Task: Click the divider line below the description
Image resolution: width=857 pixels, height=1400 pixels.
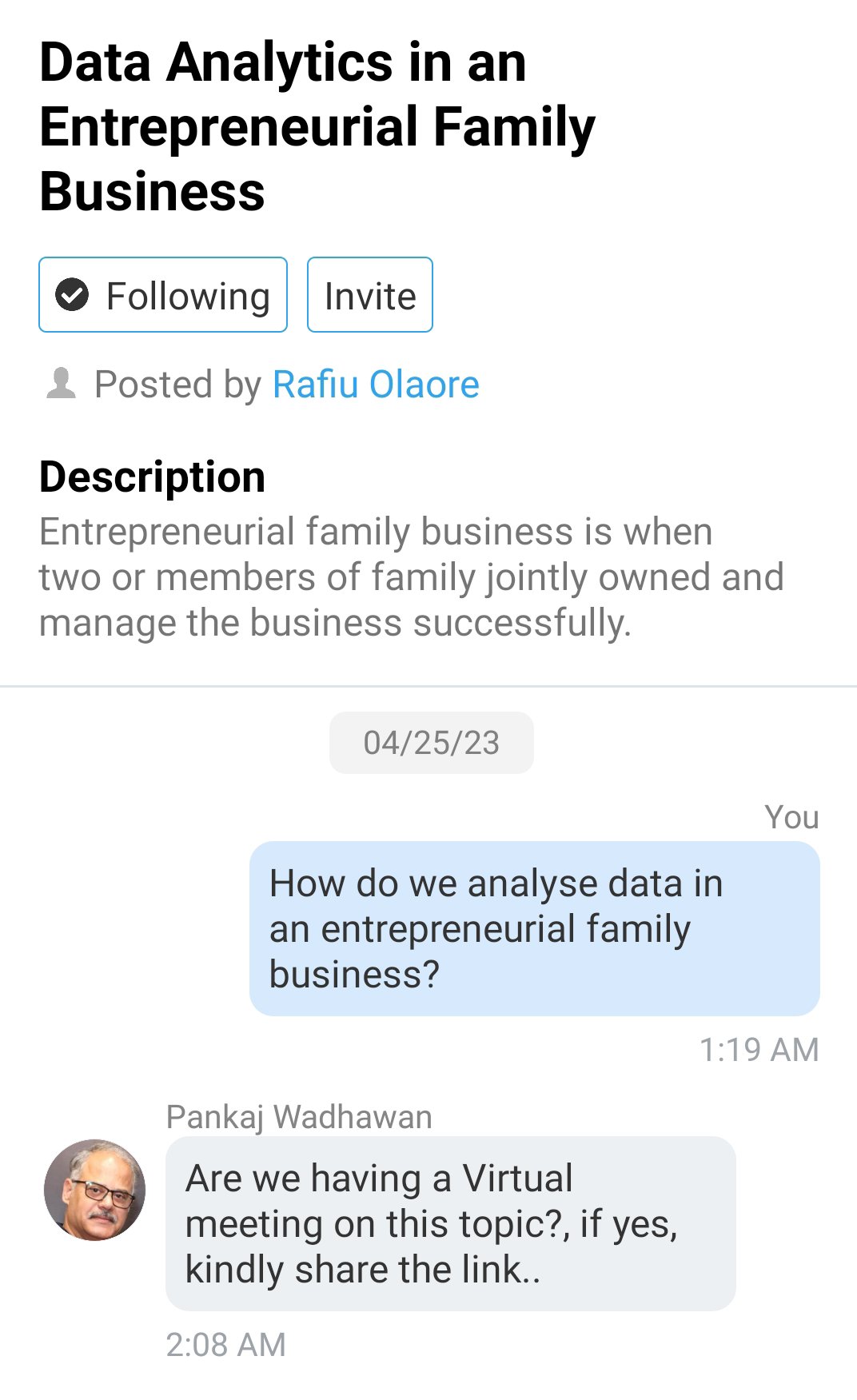Action: (x=428, y=686)
